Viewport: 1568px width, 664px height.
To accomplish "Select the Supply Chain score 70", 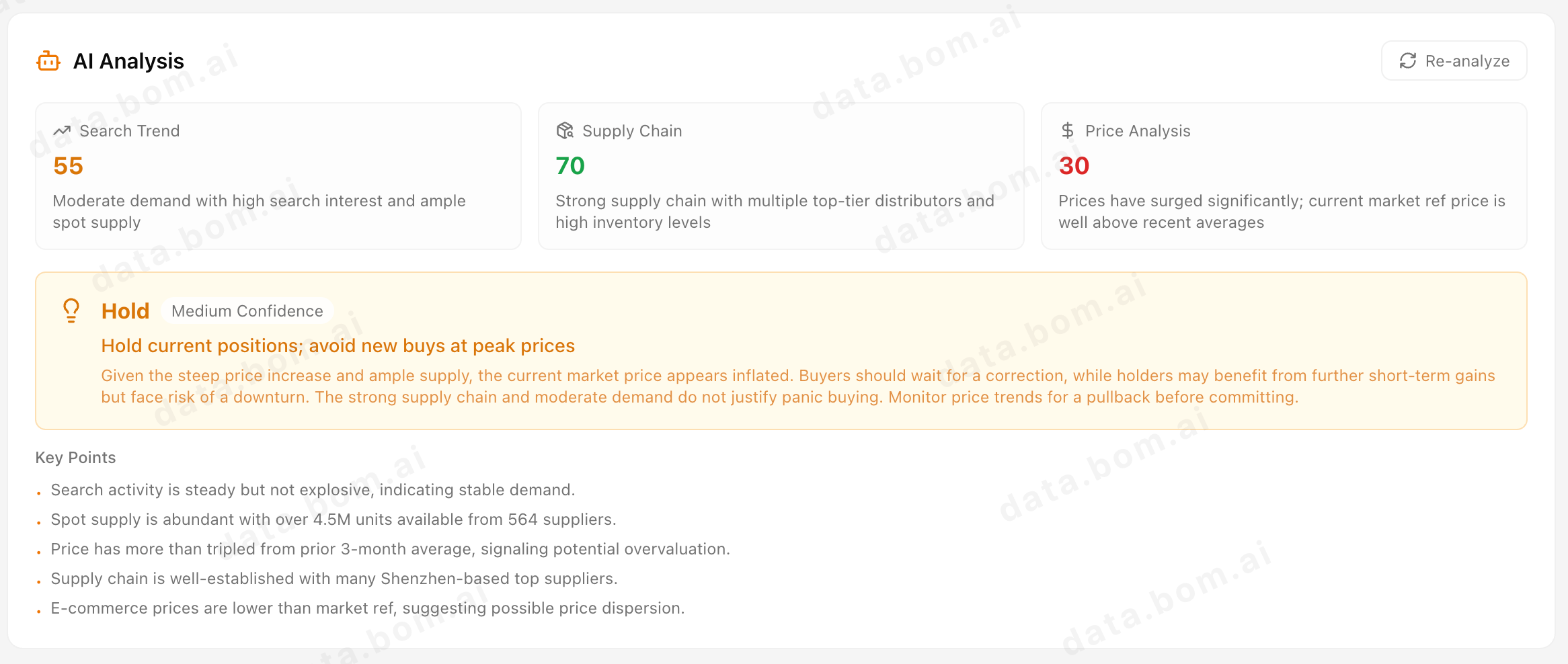I will 570,165.
